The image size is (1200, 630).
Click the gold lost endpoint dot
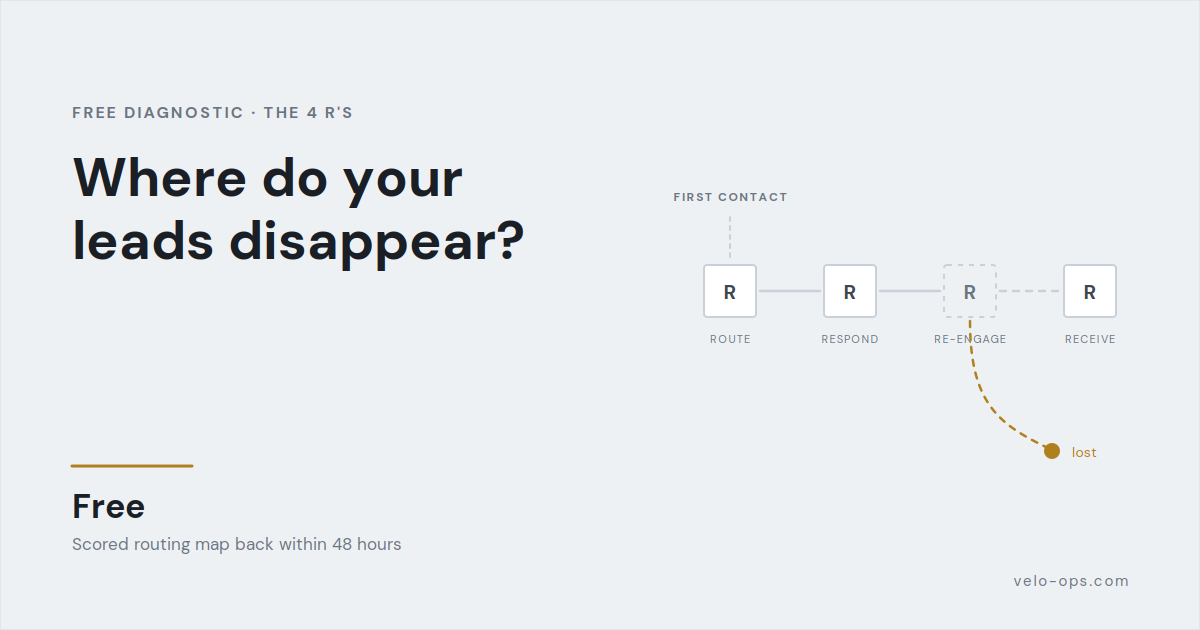[1052, 451]
